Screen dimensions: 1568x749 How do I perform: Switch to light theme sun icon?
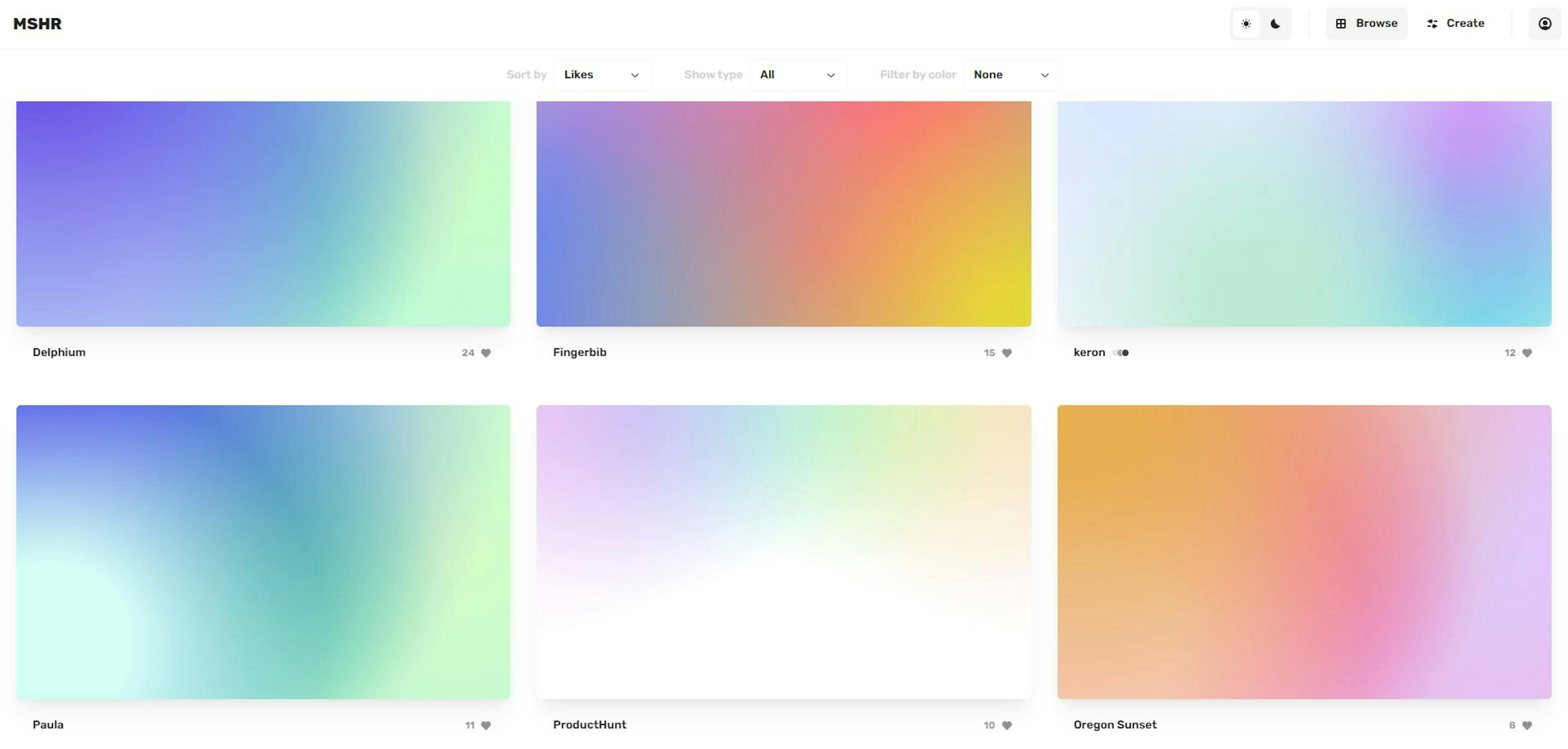pos(1246,24)
